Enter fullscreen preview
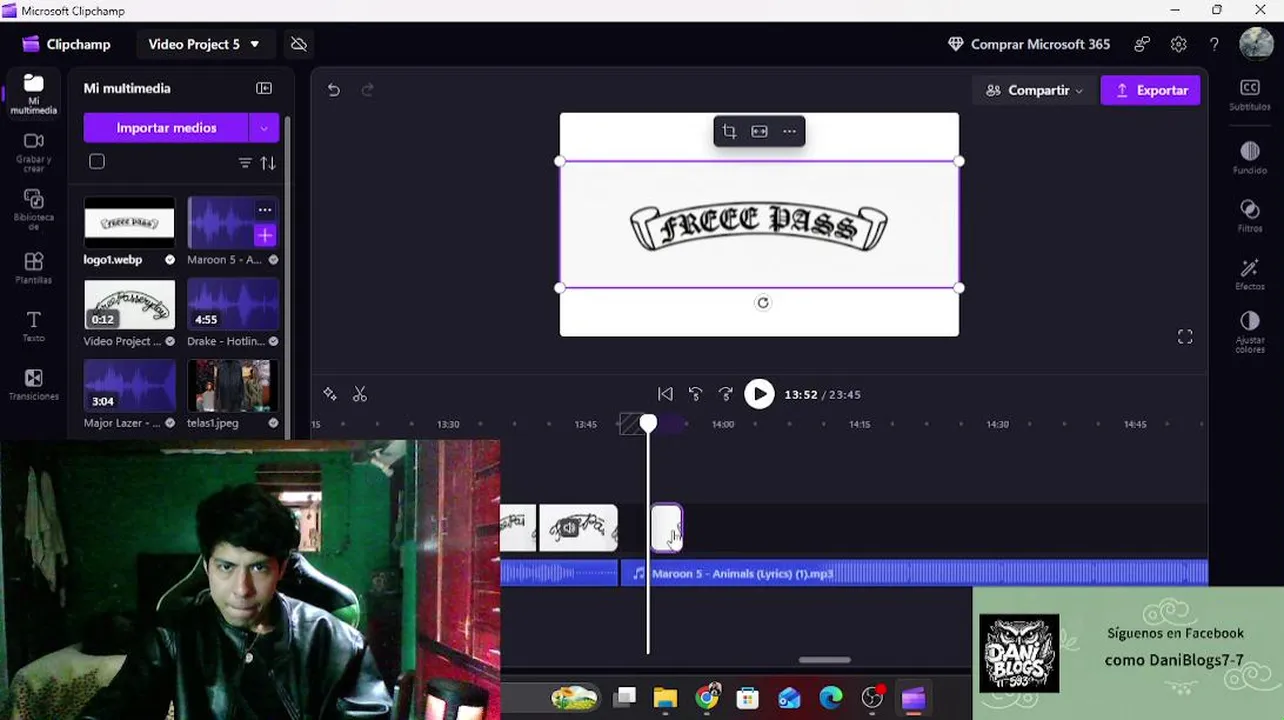This screenshot has width=1284, height=720. [1185, 337]
